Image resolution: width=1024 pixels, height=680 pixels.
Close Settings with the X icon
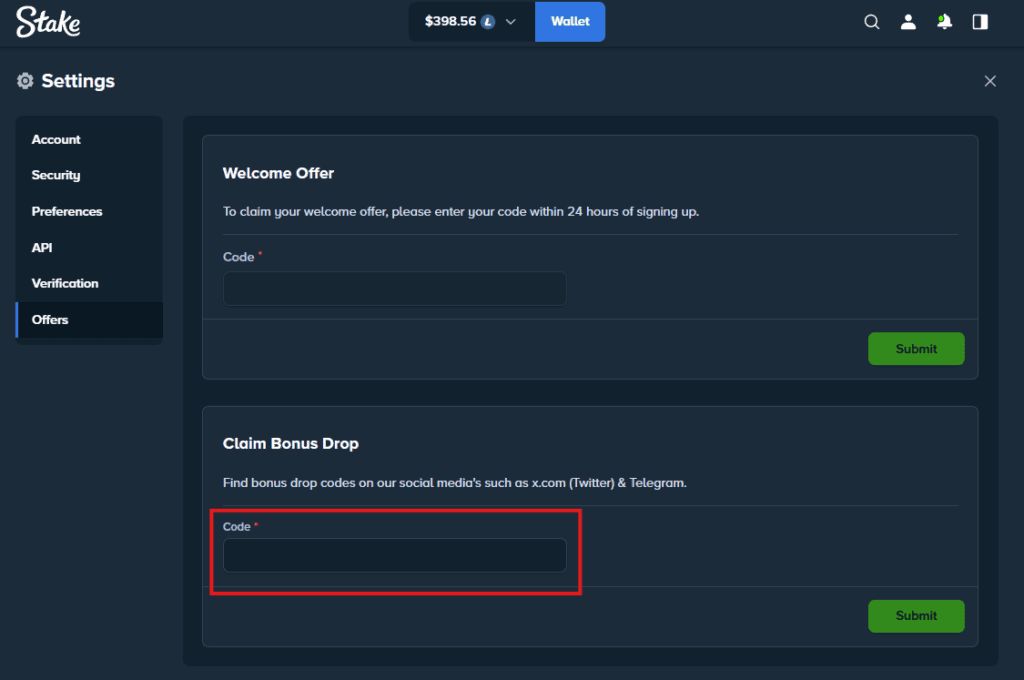pyautogui.click(x=990, y=81)
